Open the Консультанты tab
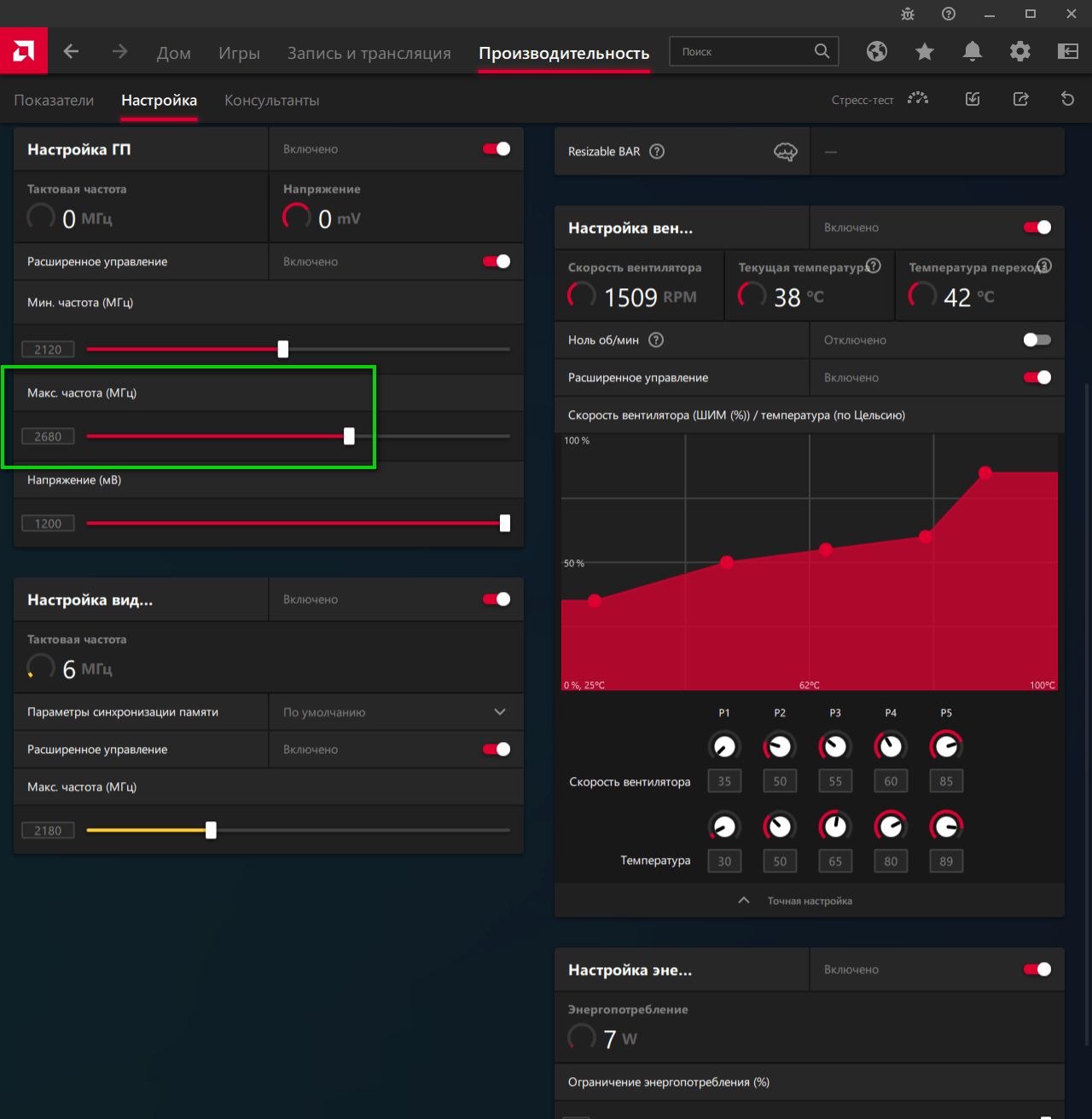The width and height of the screenshot is (1092, 1119). [271, 100]
